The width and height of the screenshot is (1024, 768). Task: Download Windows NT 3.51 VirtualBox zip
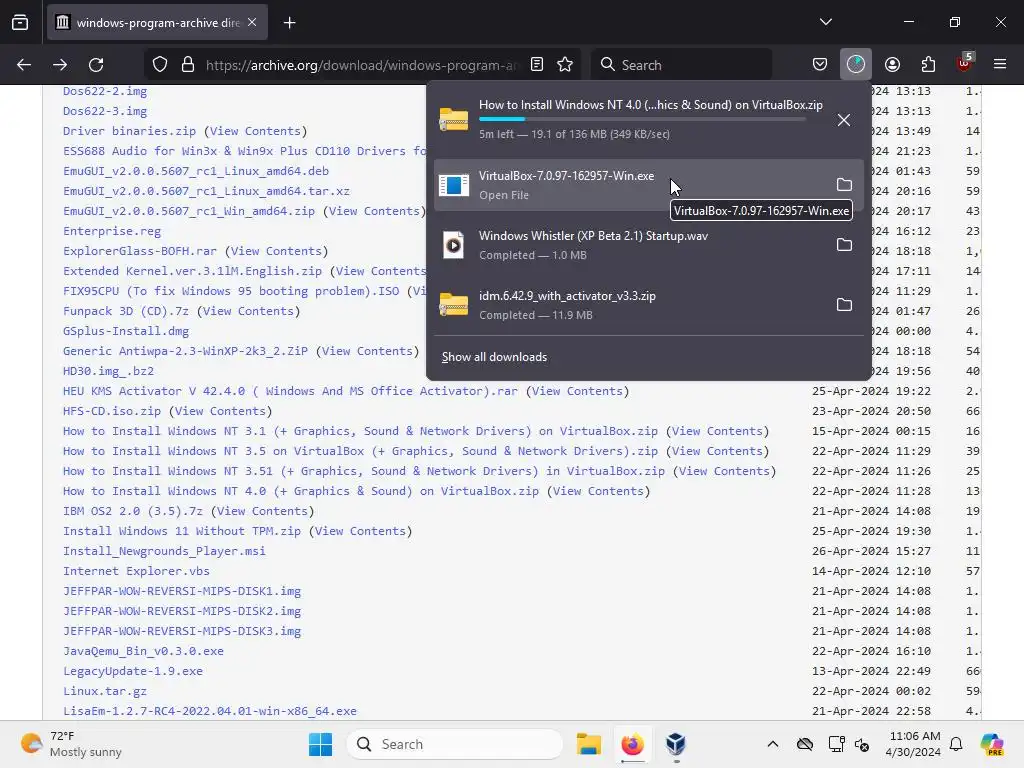364,471
